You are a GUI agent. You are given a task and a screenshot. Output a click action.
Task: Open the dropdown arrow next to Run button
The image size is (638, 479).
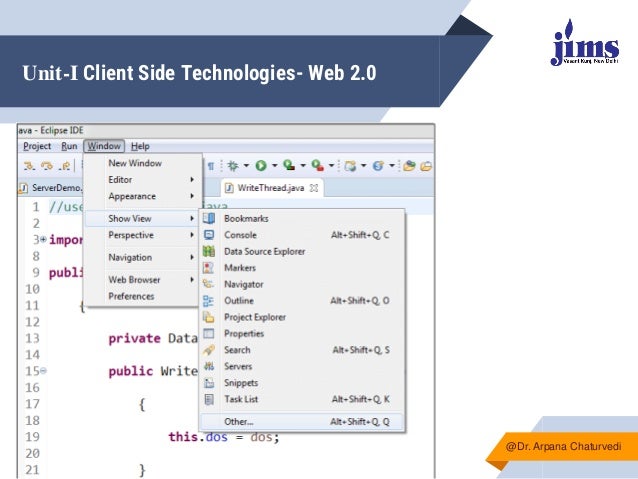pos(274,166)
